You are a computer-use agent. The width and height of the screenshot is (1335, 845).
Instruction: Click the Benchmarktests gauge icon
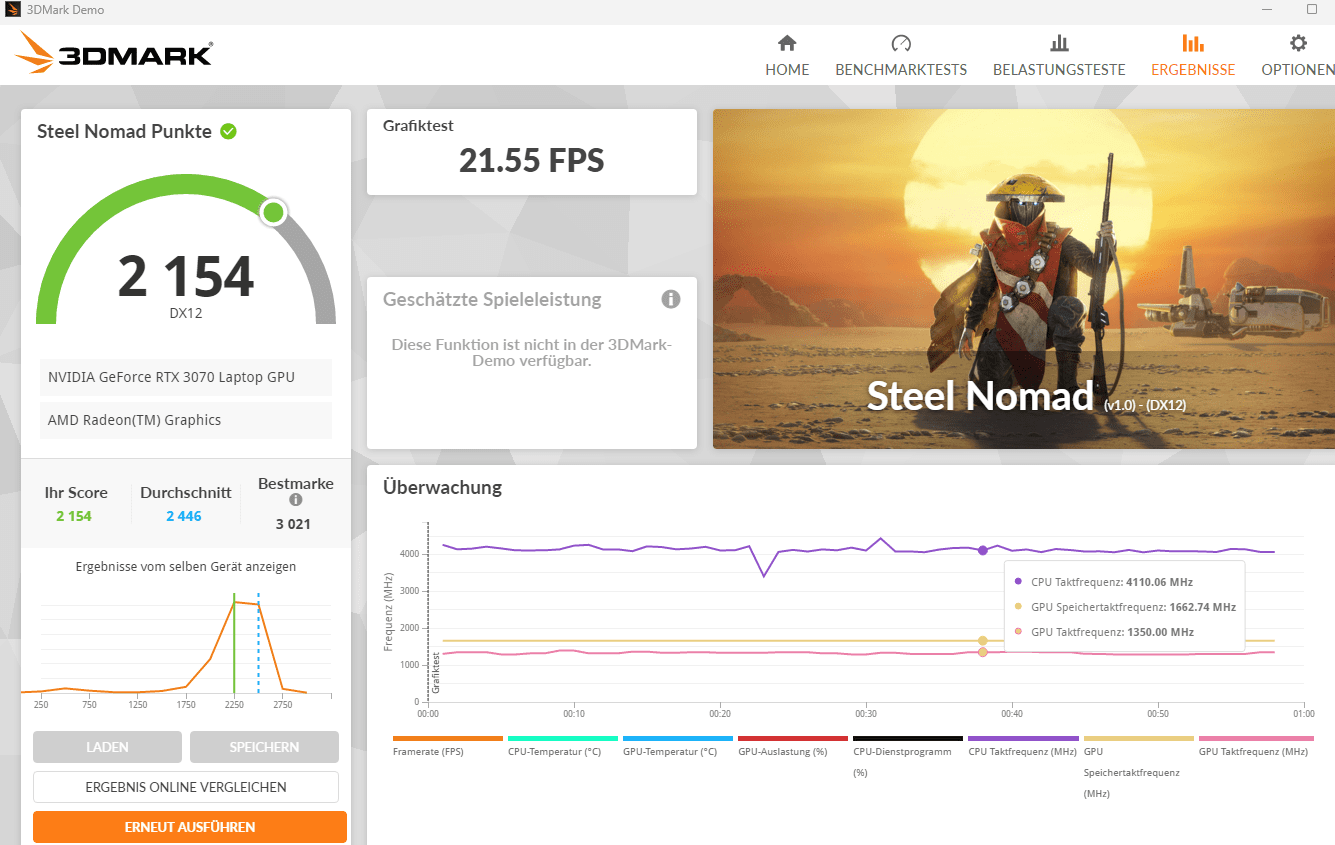point(901,43)
